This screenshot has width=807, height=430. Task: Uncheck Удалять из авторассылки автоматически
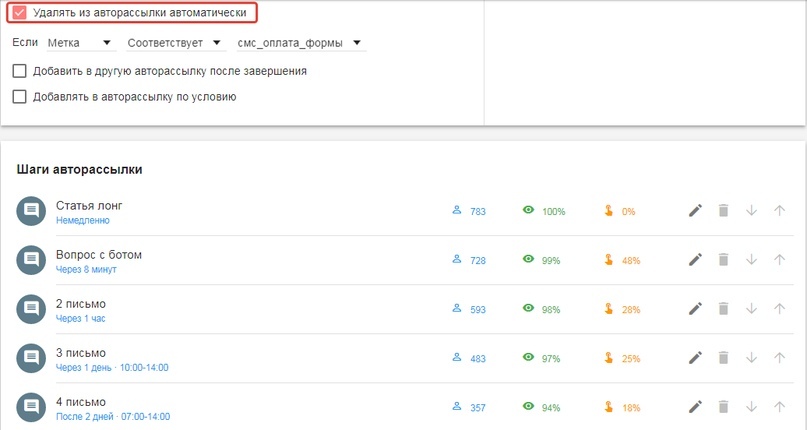point(19,13)
